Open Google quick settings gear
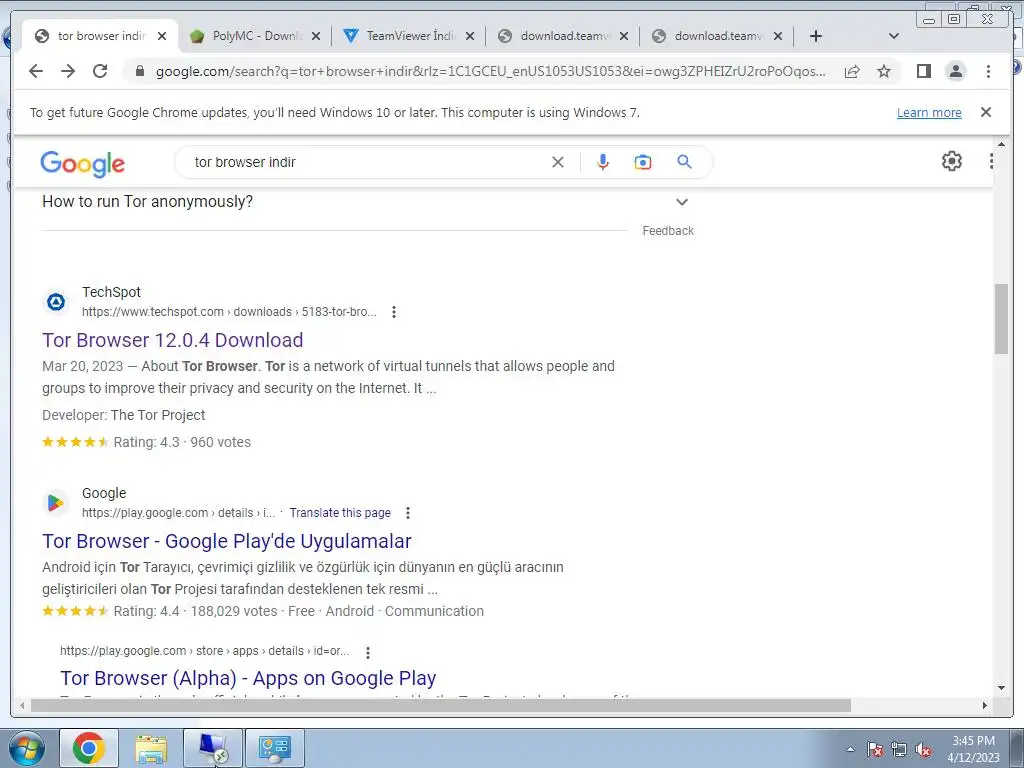Screen dimensions: 1024x768 (x=952, y=161)
